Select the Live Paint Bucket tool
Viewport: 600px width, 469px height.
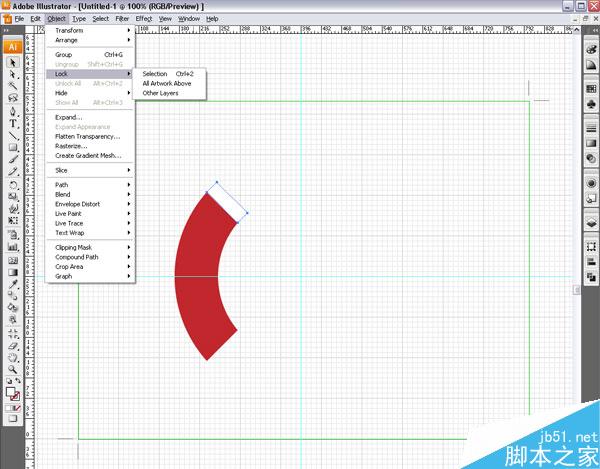point(13,308)
